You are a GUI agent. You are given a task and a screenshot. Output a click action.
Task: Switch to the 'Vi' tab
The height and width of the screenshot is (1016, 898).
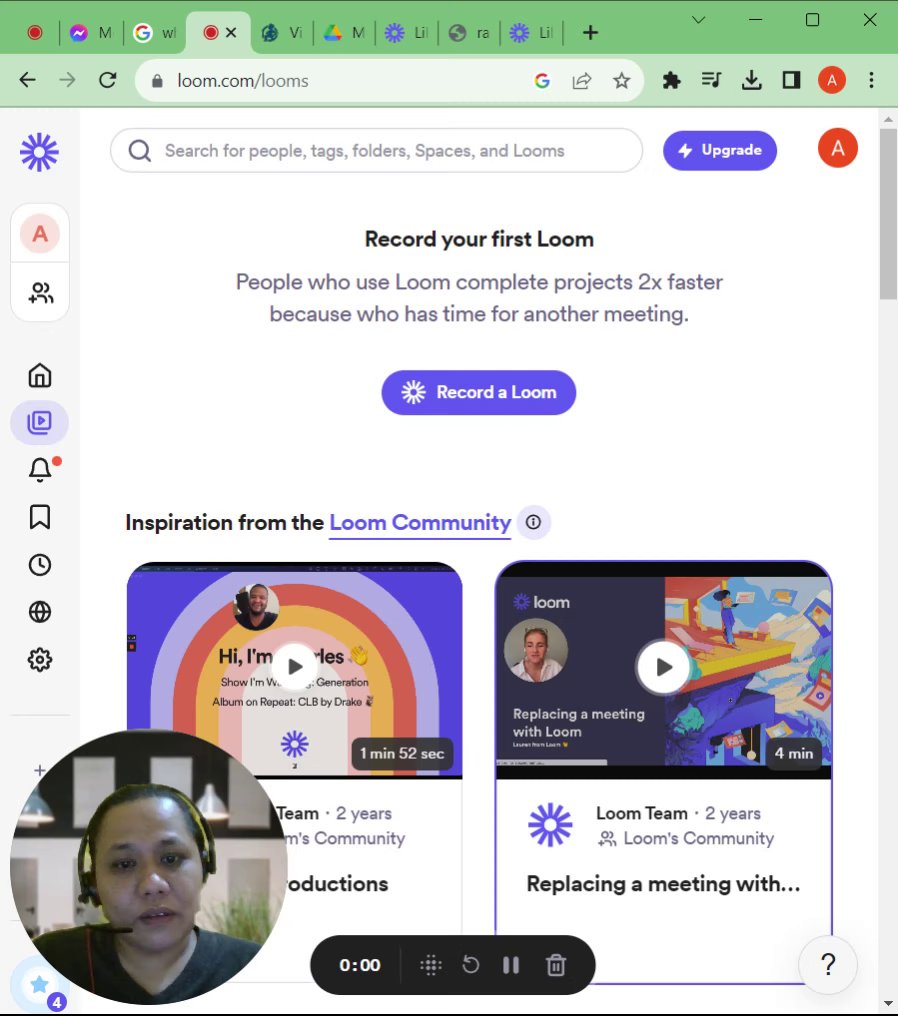(282, 32)
